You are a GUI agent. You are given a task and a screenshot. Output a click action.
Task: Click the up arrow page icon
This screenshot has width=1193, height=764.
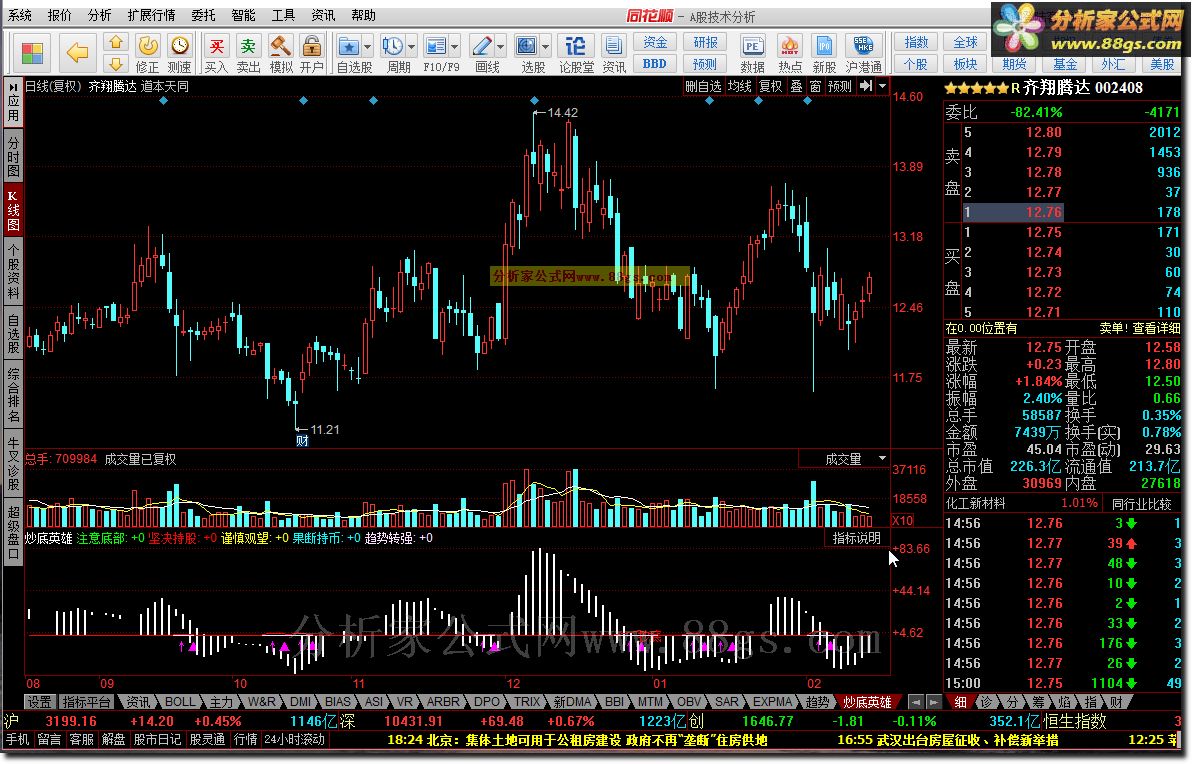click(116, 43)
